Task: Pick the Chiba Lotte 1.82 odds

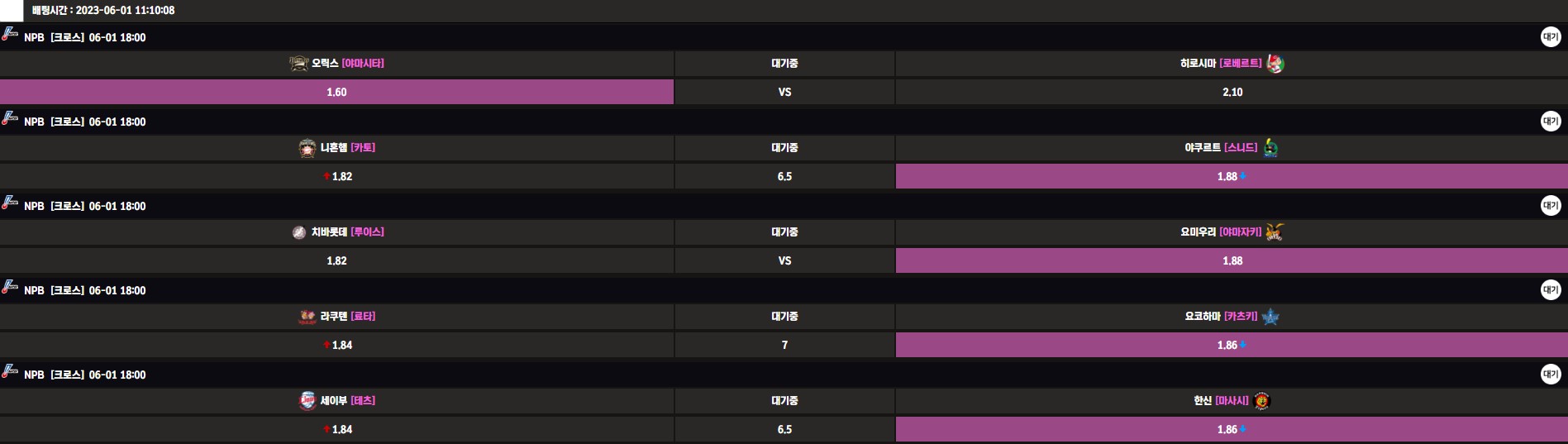Action: click(x=336, y=260)
